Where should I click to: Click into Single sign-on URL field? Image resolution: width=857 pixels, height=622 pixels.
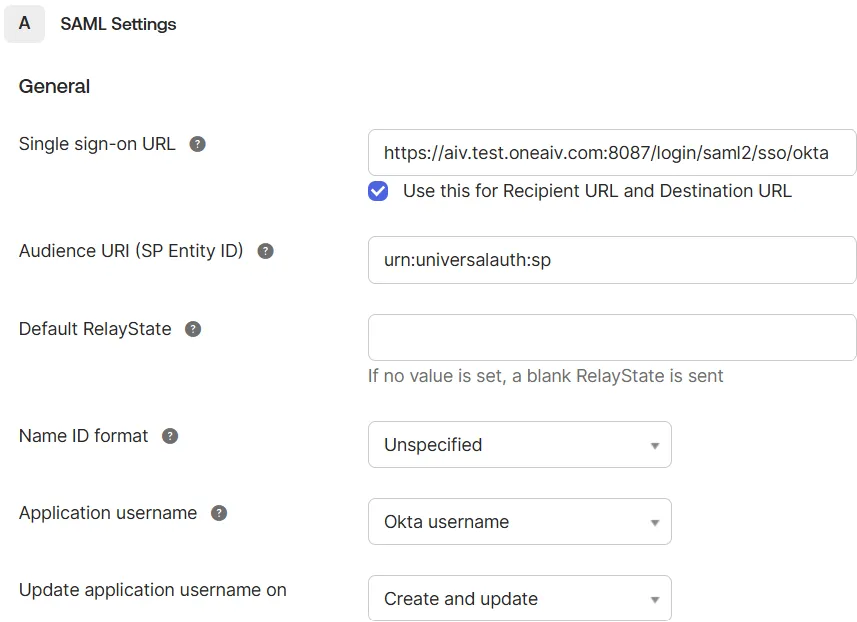click(x=612, y=152)
